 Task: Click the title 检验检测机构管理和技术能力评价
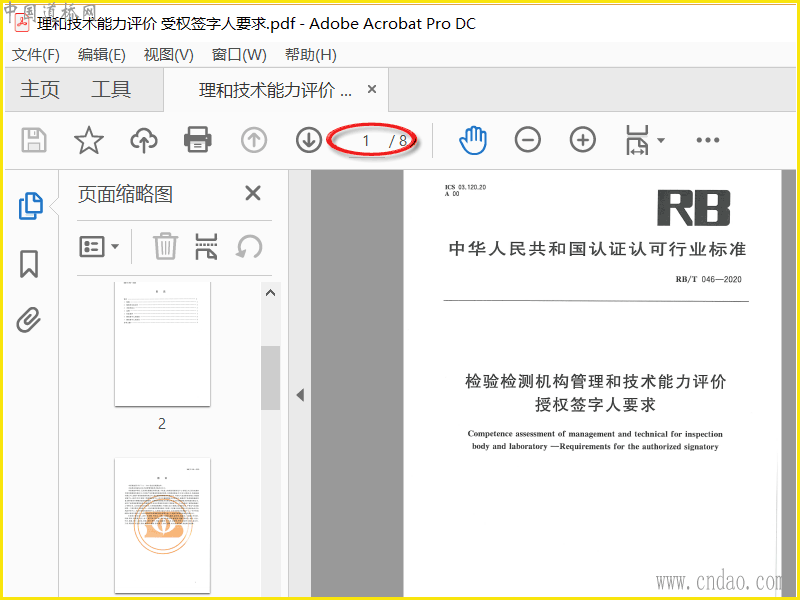[595, 381]
